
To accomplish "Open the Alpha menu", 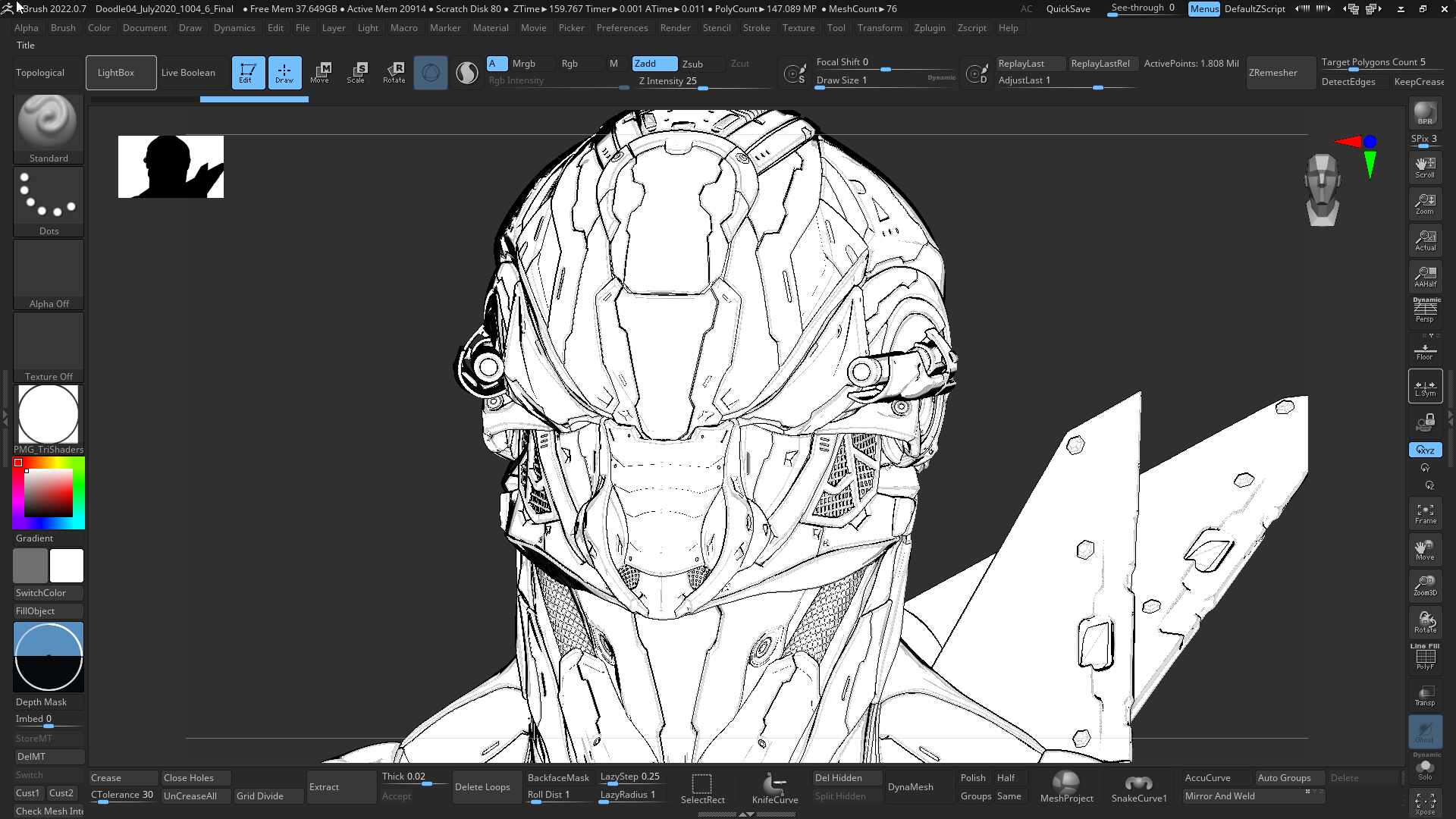I will (x=26, y=28).
